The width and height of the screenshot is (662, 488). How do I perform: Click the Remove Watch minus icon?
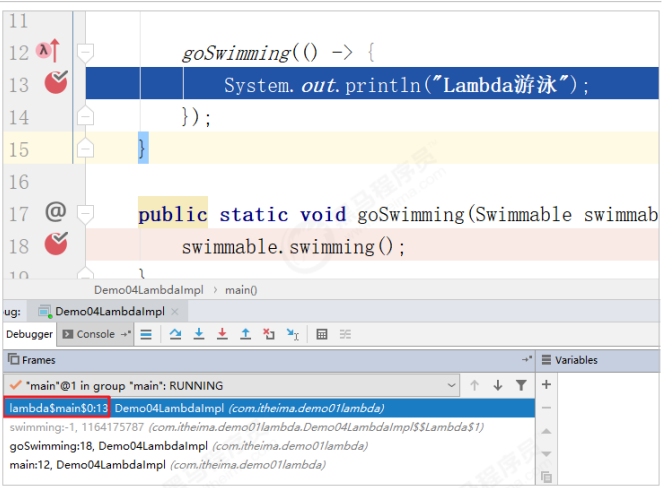pyautogui.click(x=546, y=408)
